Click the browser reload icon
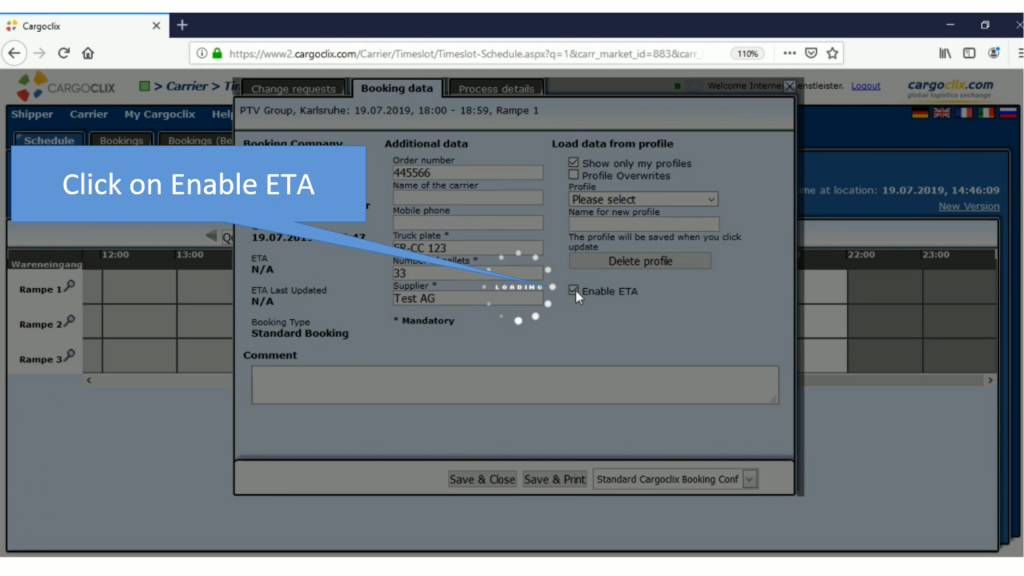This screenshot has height=576, width=1024. (64, 53)
